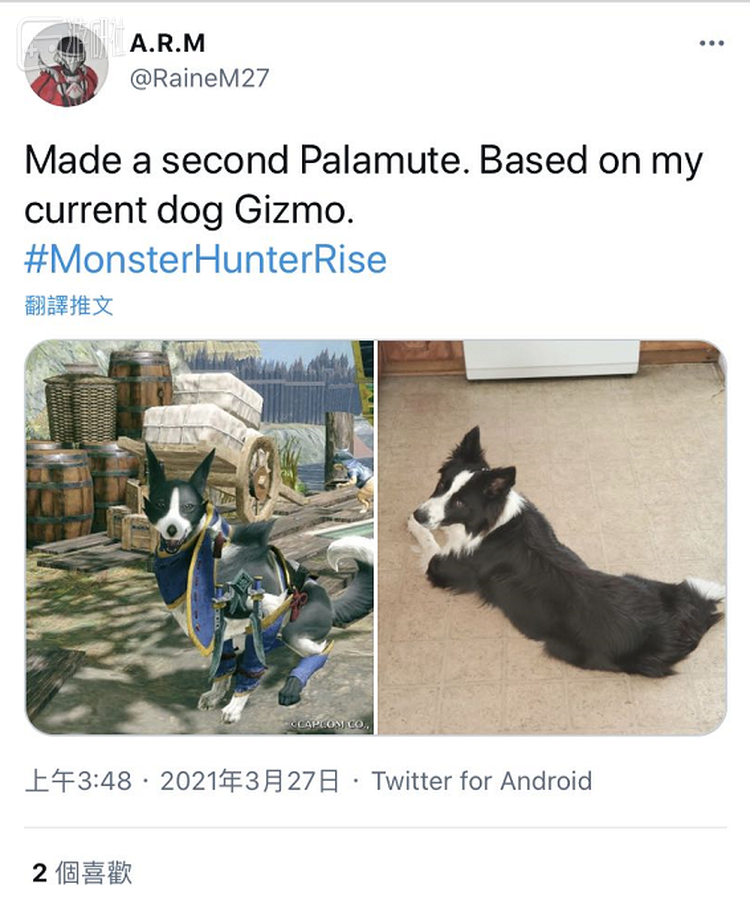The image size is (750, 900).
Task: View the 2 個喜歡 likes list
Action: (x=82, y=873)
